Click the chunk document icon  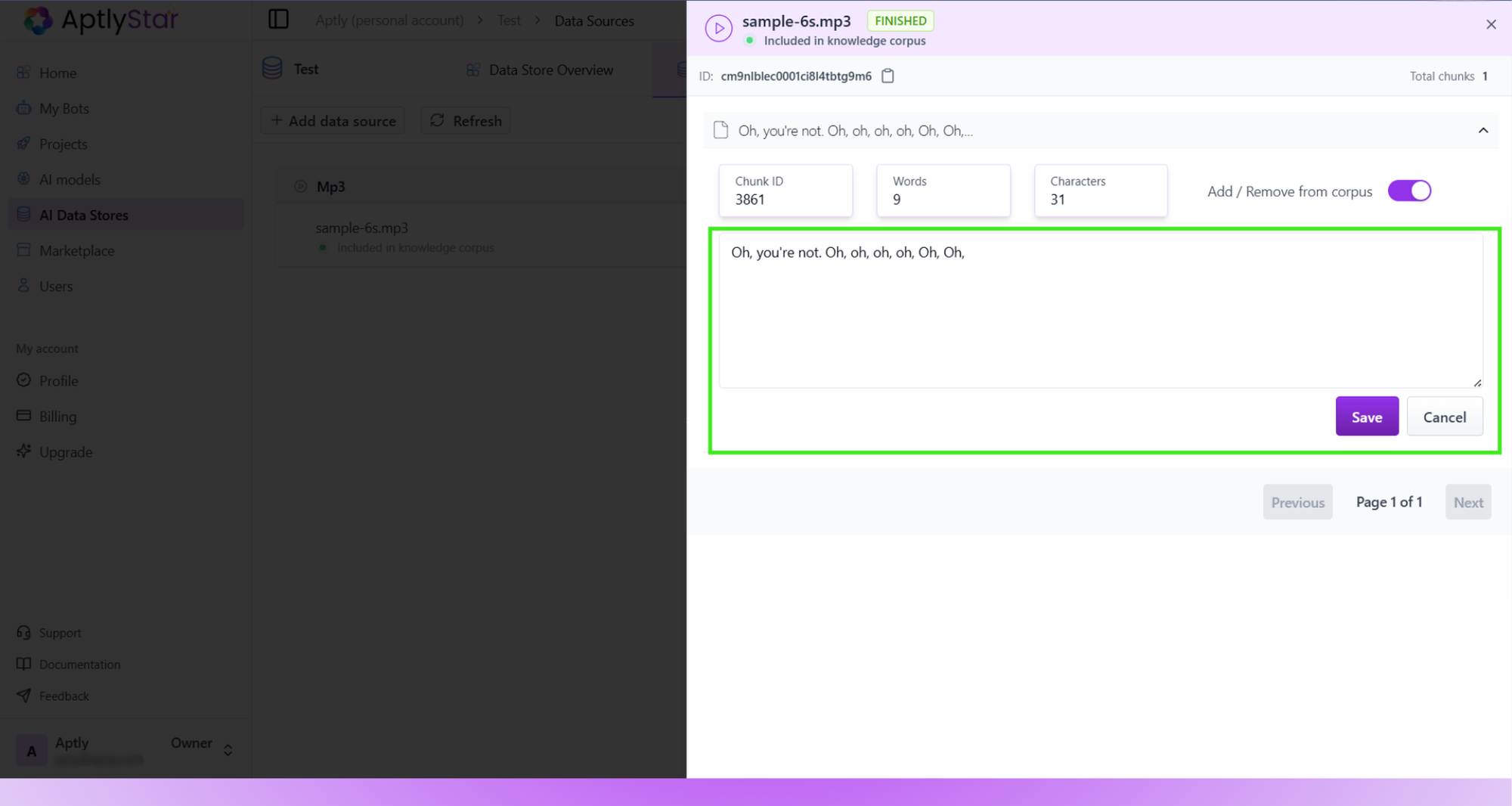point(720,130)
